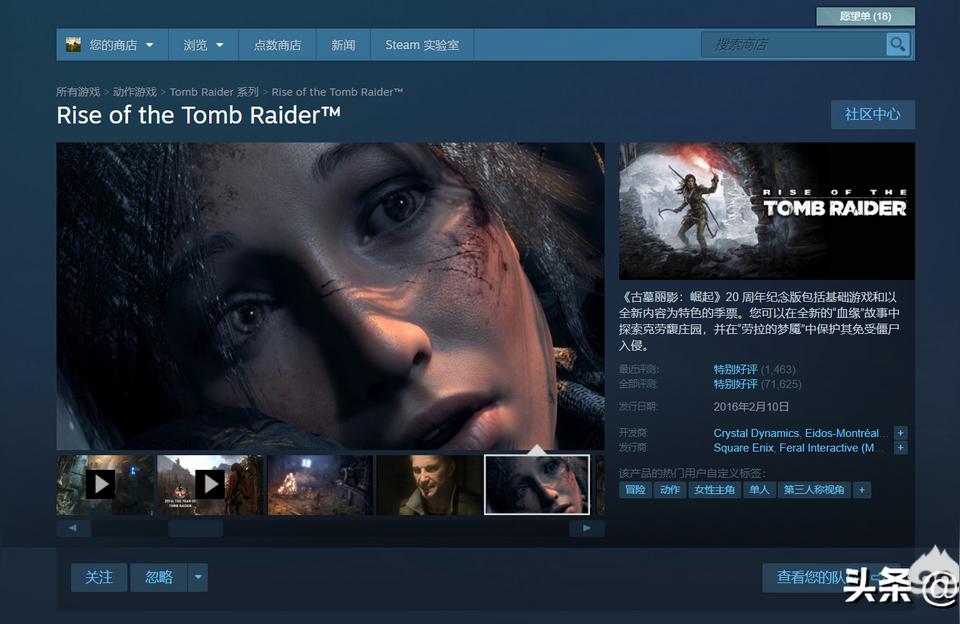Click the 愿望单 (18) button
Image resolution: width=960 pixels, height=624 pixels.
(865, 17)
